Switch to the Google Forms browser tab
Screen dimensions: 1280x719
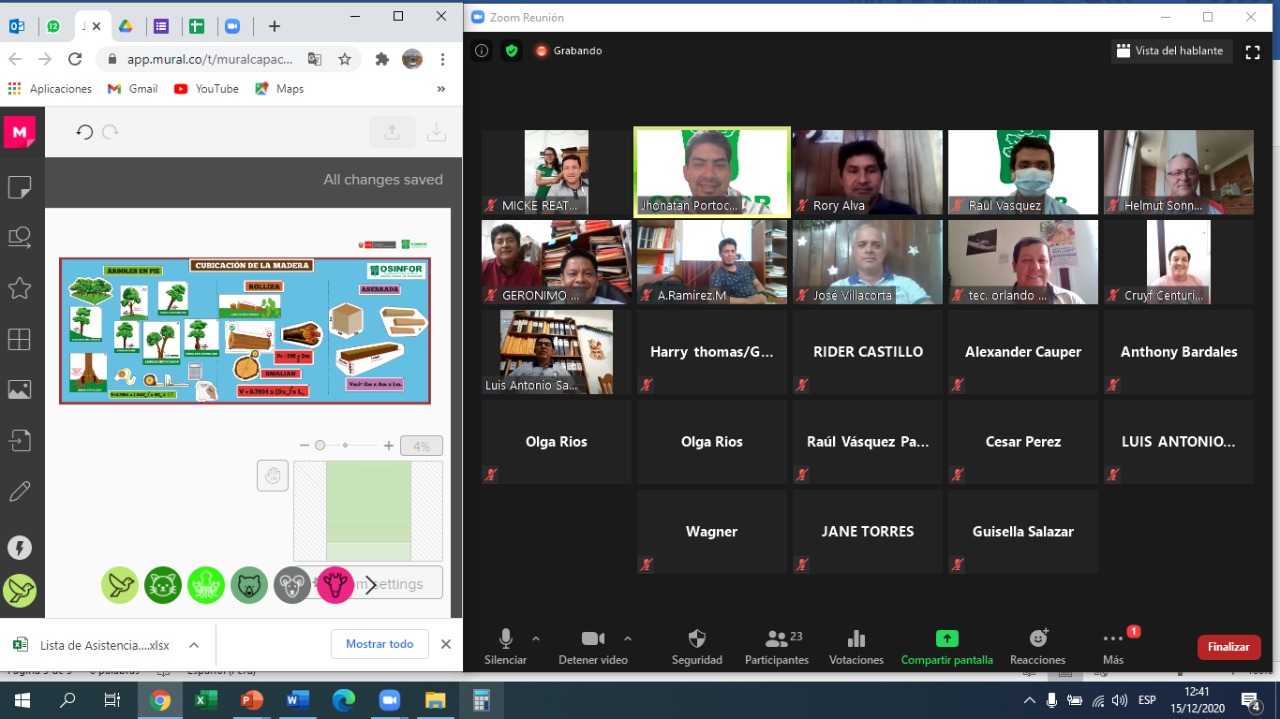pos(161,26)
